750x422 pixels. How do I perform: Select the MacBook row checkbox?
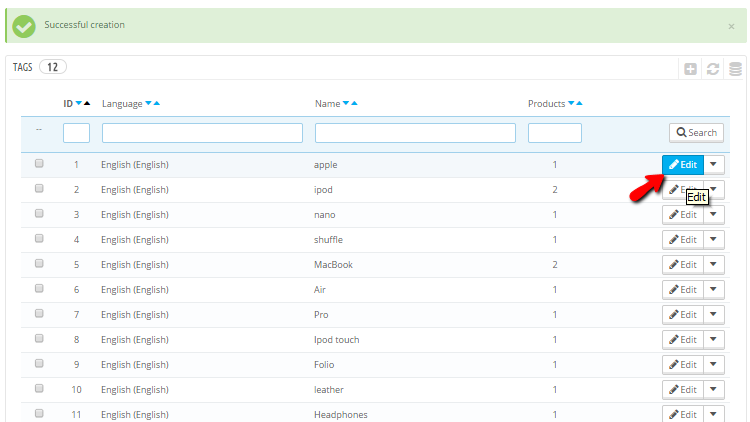pos(39,264)
